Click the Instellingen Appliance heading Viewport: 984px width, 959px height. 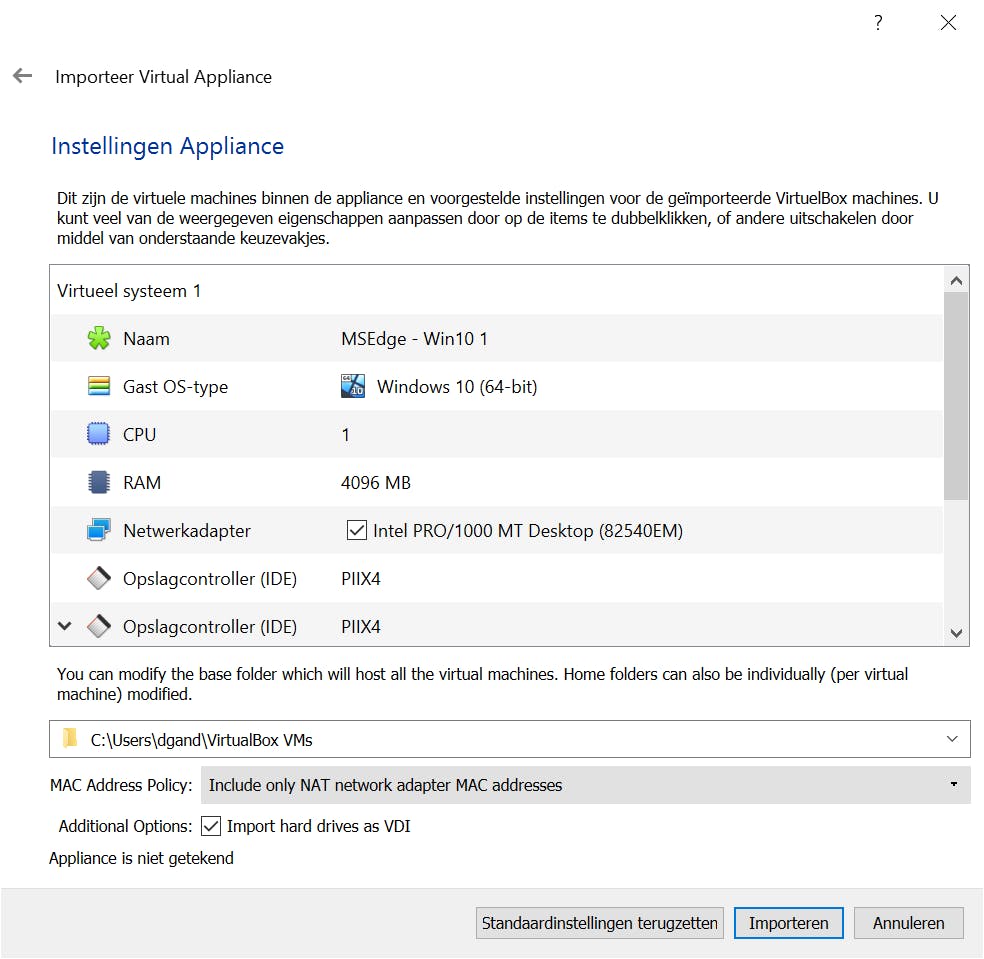167,146
